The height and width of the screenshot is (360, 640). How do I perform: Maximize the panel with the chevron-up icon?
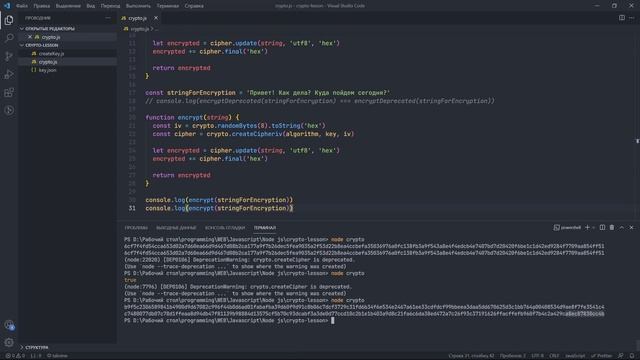click(622, 227)
